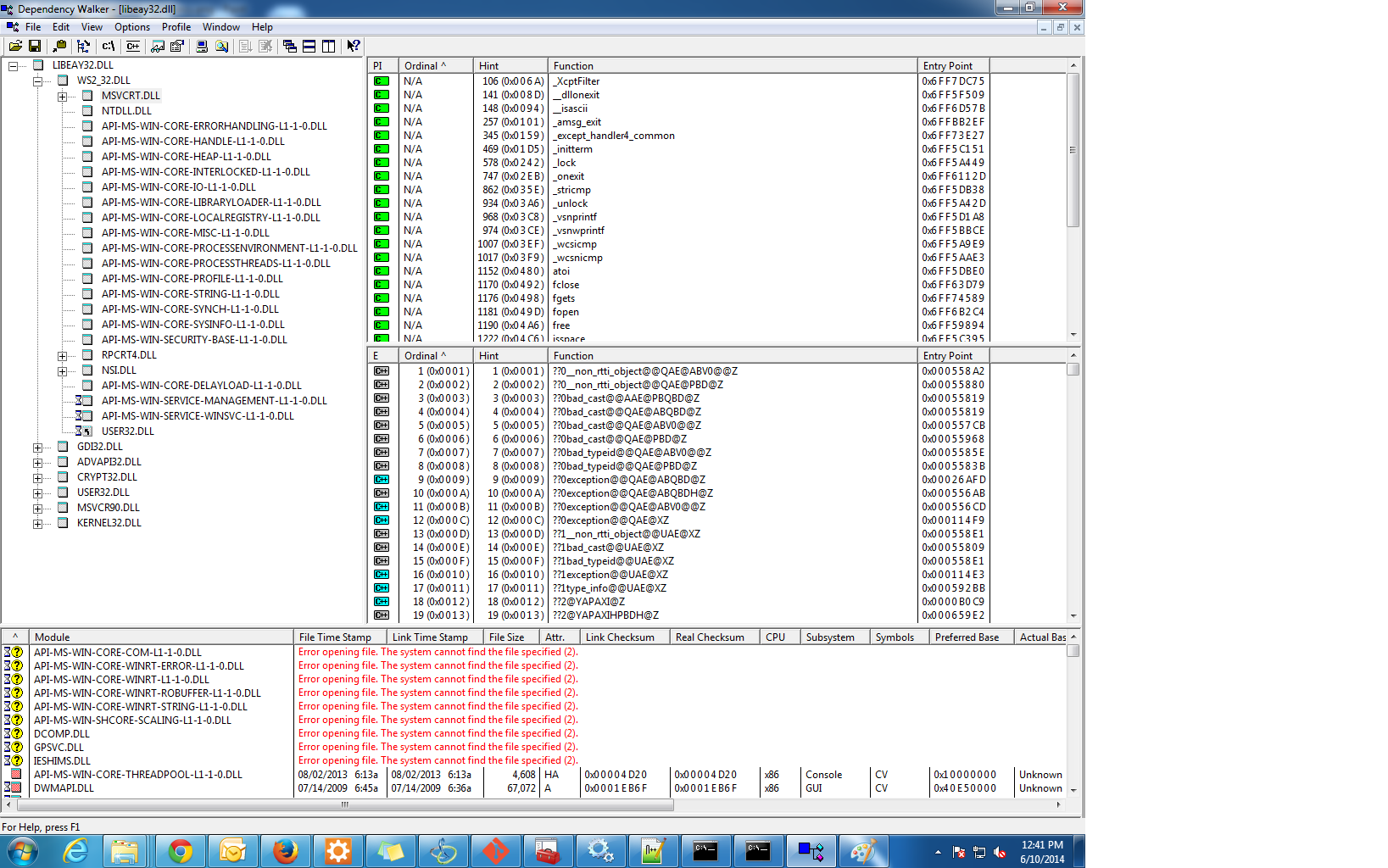Open the Profile menu
This screenshot has width=1388, height=868.
[x=176, y=27]
